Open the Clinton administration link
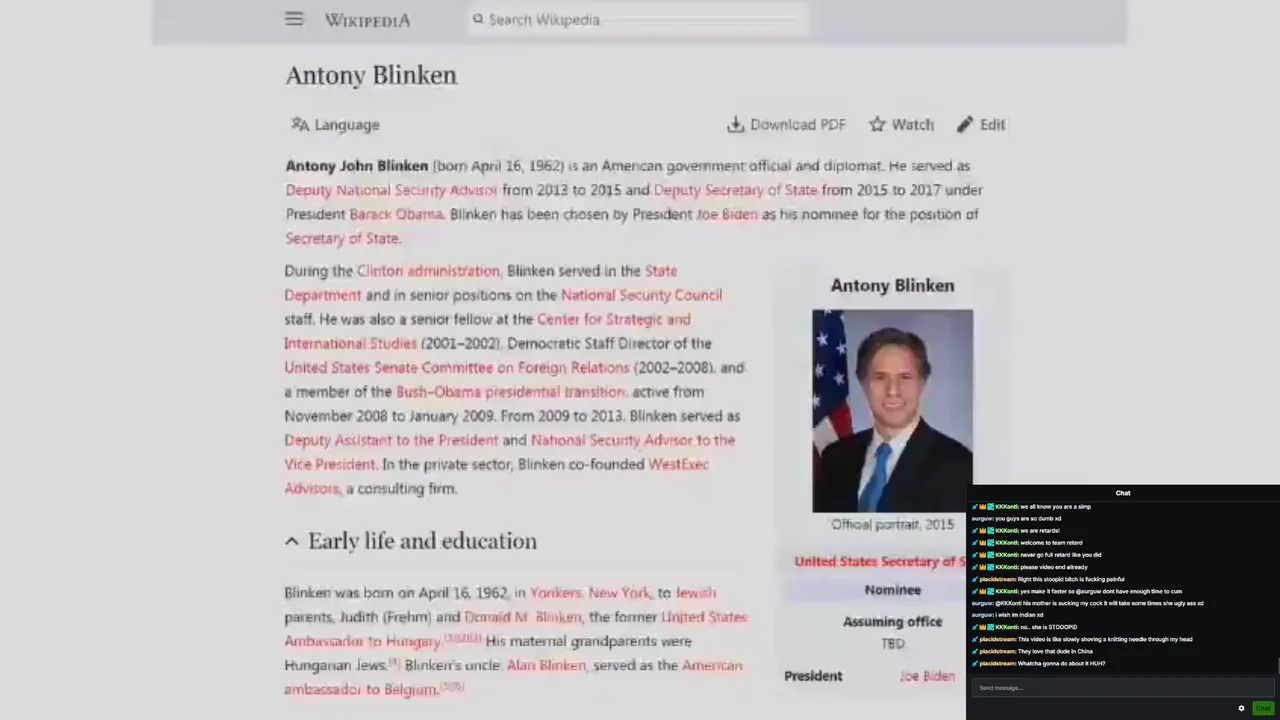Screen dimensions: 1280x720 coord(428,271)
